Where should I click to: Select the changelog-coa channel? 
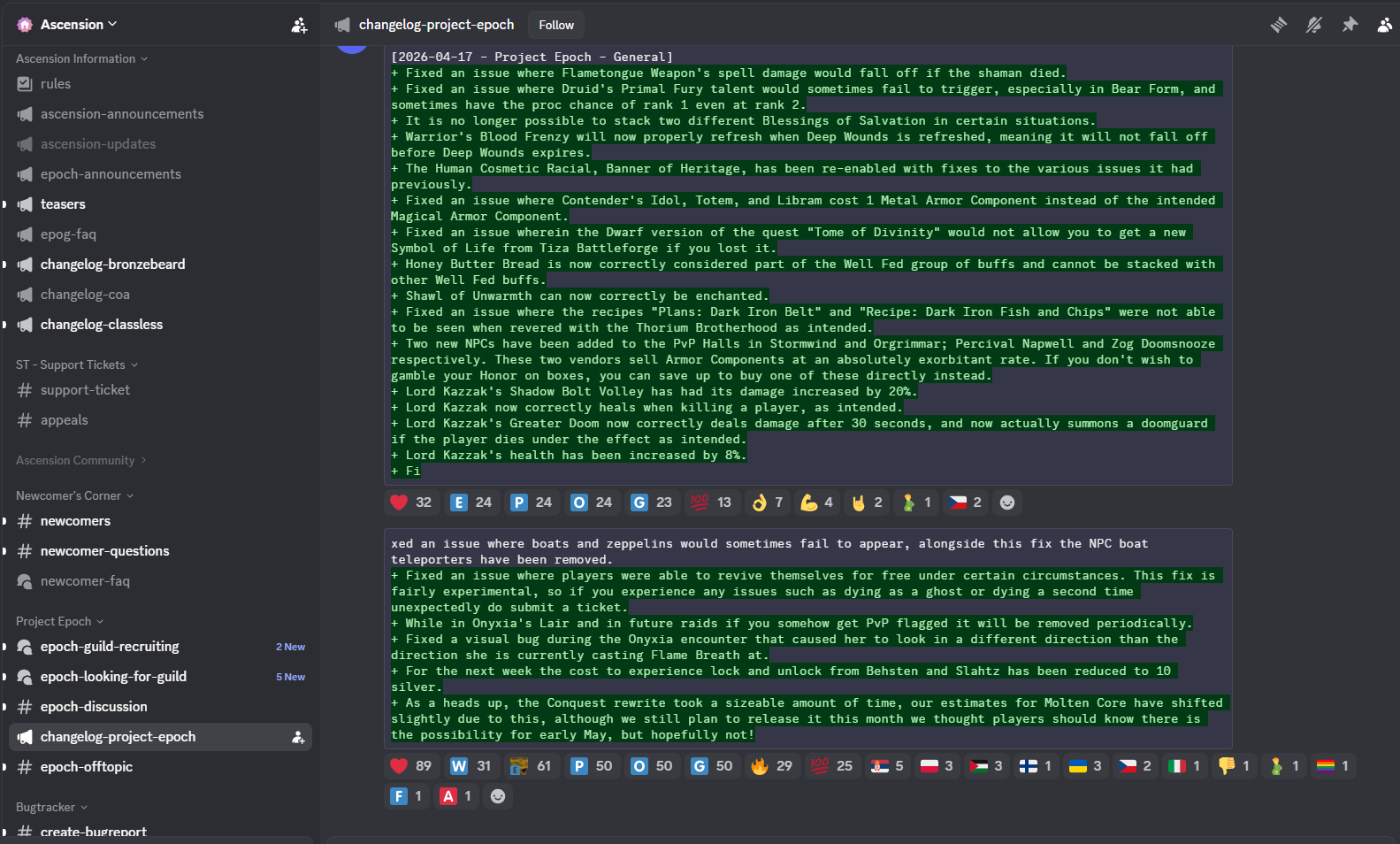[160, 295]
